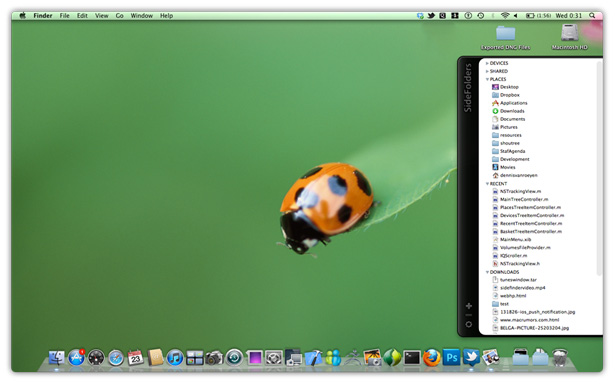The width and height of the screenshot is (615, 387).
Task: Launch Address Book from the Dock
Action: click(x=155, y=358)
